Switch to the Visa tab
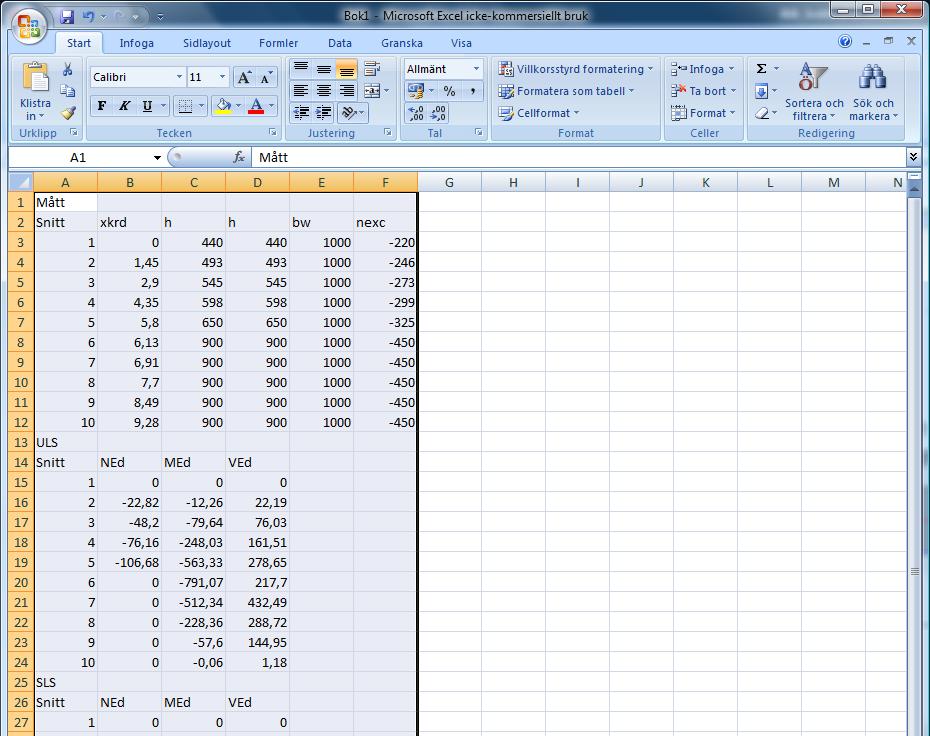This screenshot has width=930, height=736. click(x=461, y=43)
